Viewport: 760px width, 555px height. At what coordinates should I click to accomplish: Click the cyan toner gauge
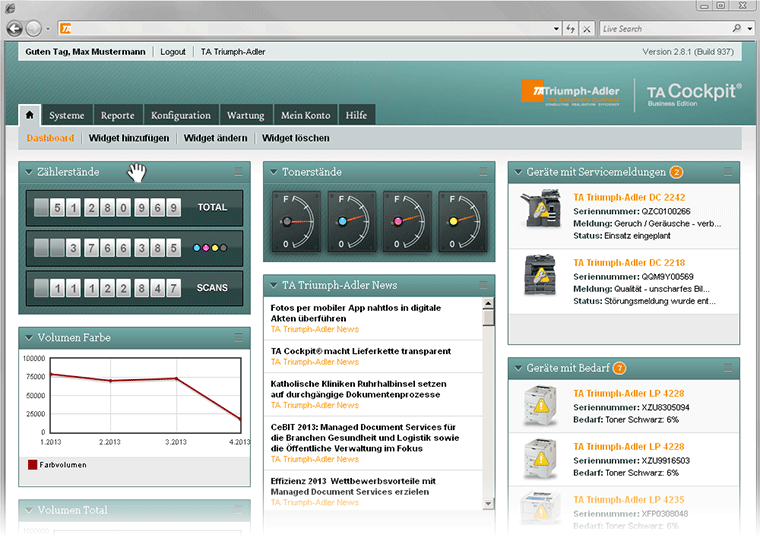(x=352, y=222)
